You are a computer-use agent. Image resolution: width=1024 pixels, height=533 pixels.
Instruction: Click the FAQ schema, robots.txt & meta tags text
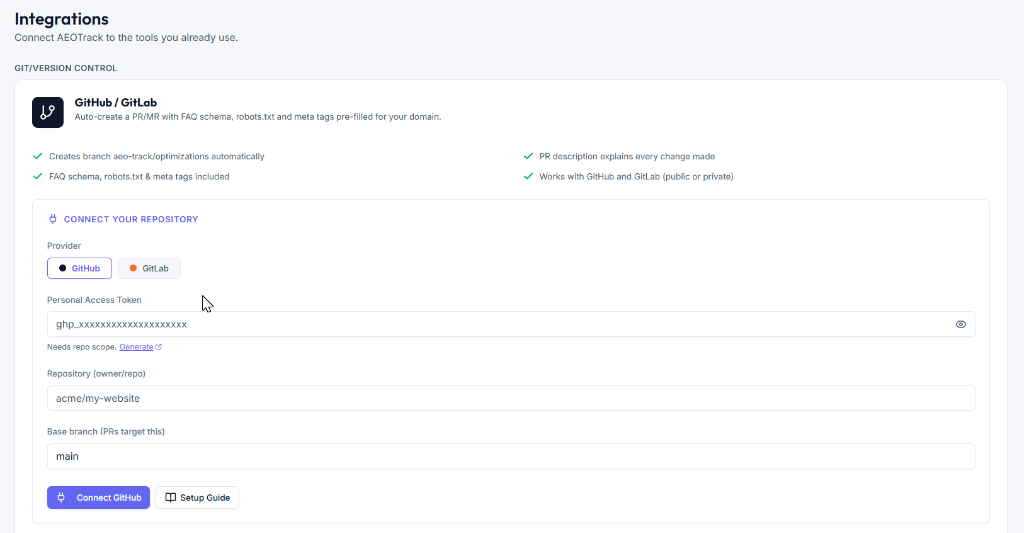[x=139, y=177]
